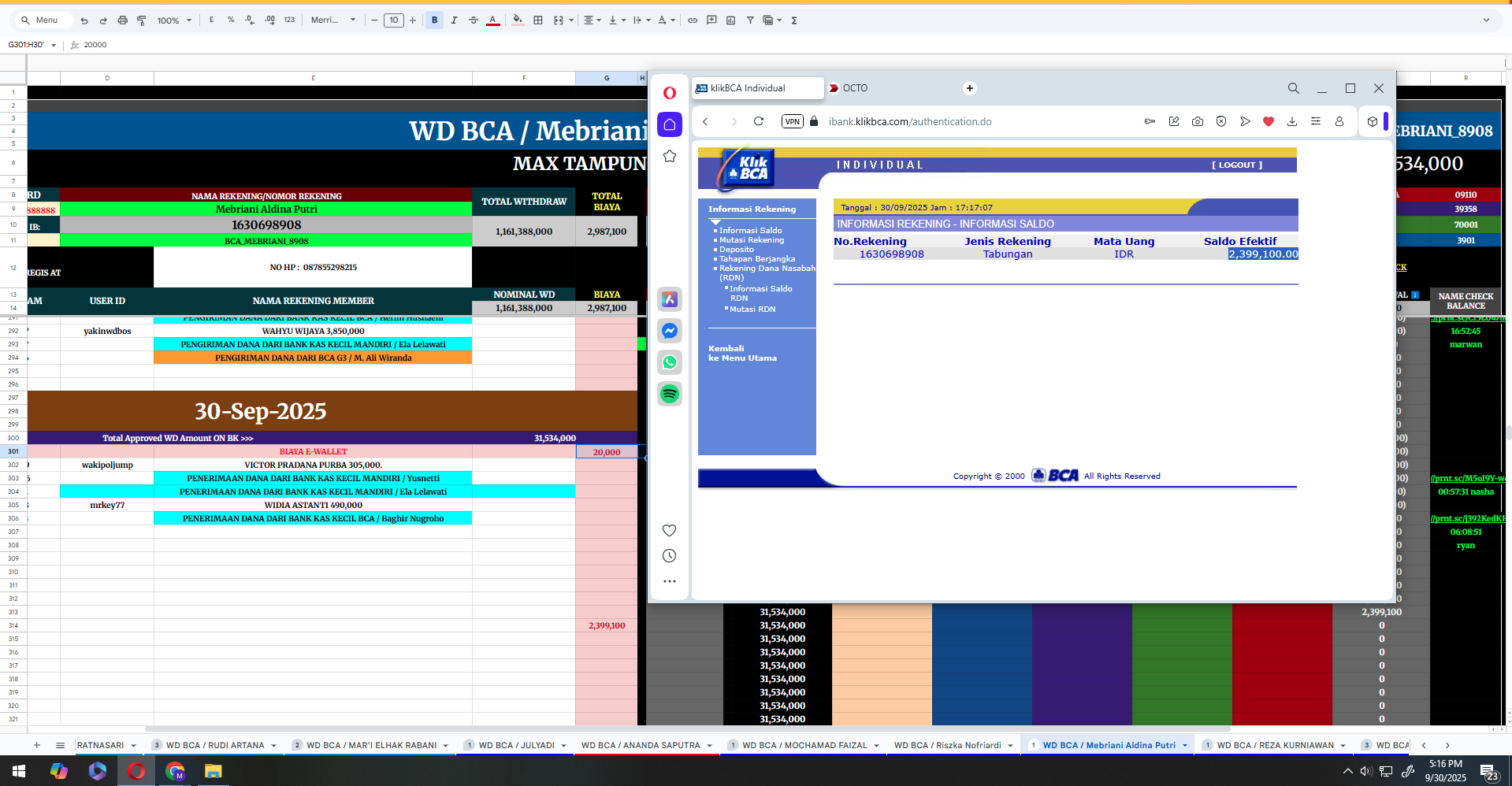
Task: Open Opera sidebar history clock
Action: (670, 556)
